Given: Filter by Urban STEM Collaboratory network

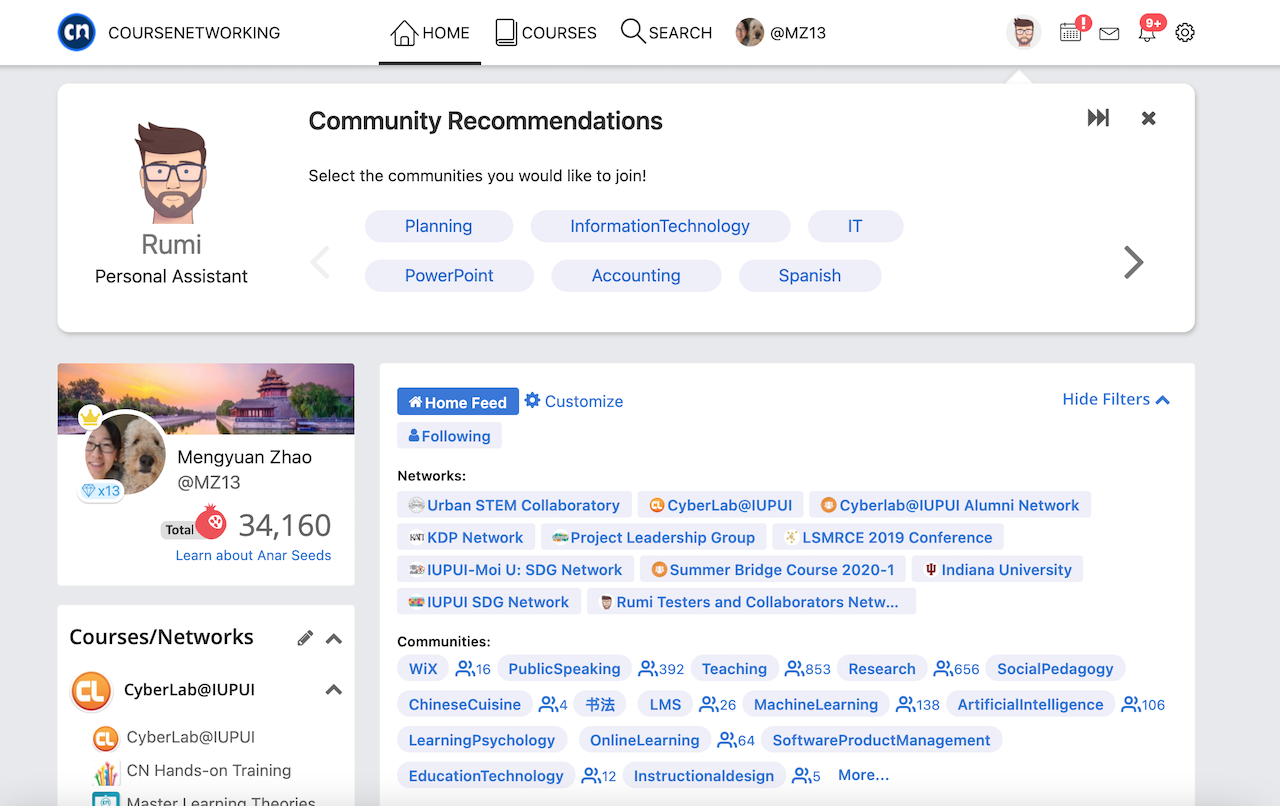Looking at the screenshot, I should [x=514, y=505].
